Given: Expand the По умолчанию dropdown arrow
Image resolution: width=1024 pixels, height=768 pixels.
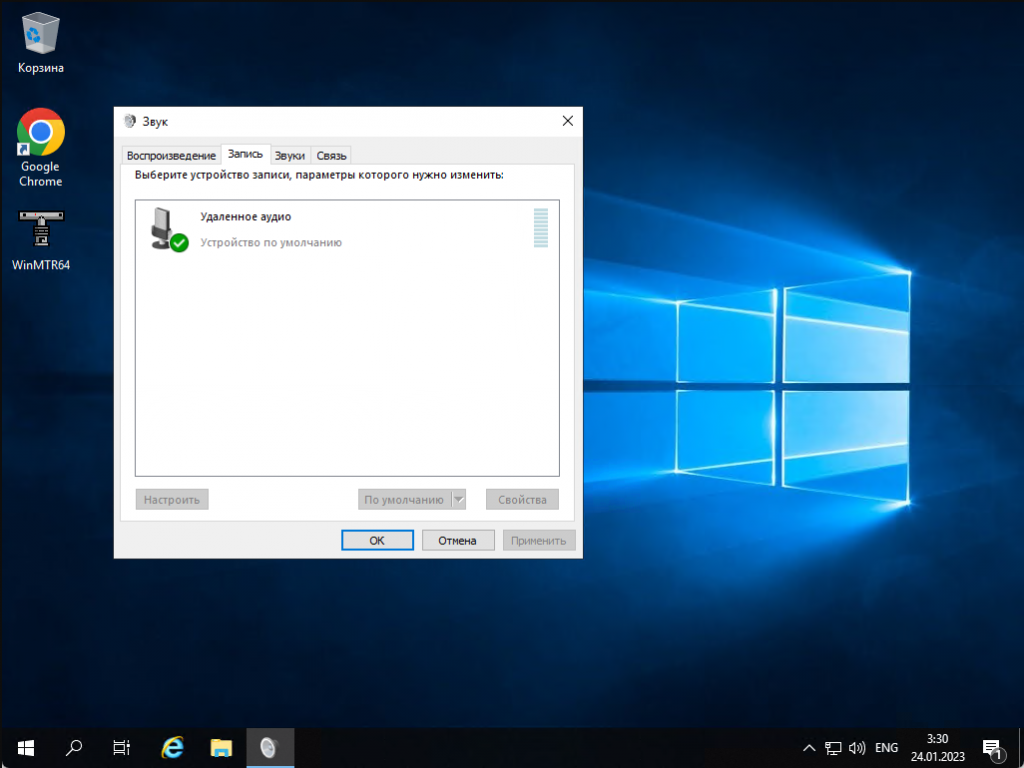Looking at the screenshot, I should click(458, 499).
